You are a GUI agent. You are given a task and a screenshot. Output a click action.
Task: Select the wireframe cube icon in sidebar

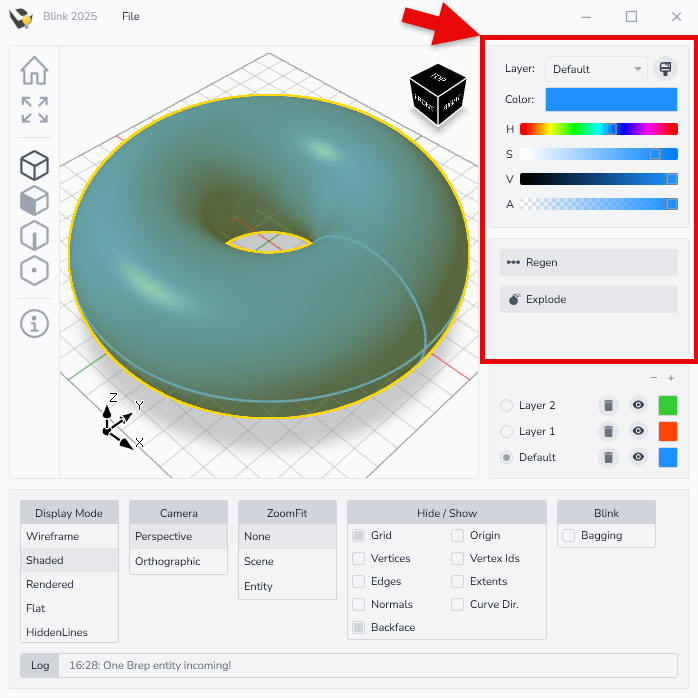point(34,165)
